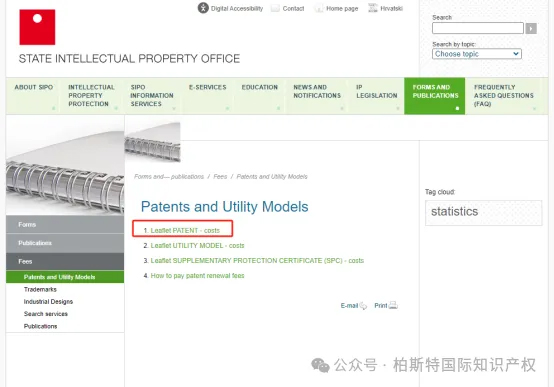The width and height of the screenshot is (554, 387).
Task: Click the Contact envelope icon
Action: 275,8
